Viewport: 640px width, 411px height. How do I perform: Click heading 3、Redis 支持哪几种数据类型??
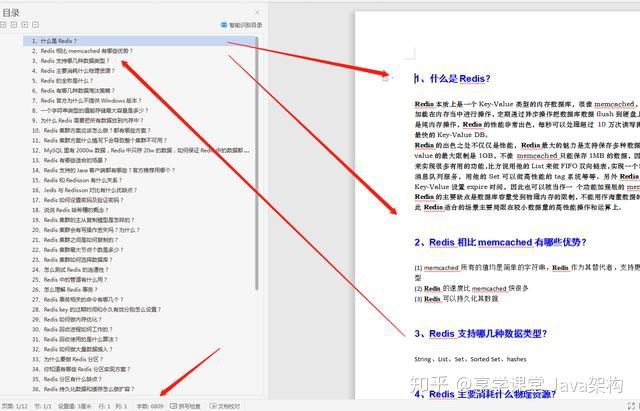point(480,334)
